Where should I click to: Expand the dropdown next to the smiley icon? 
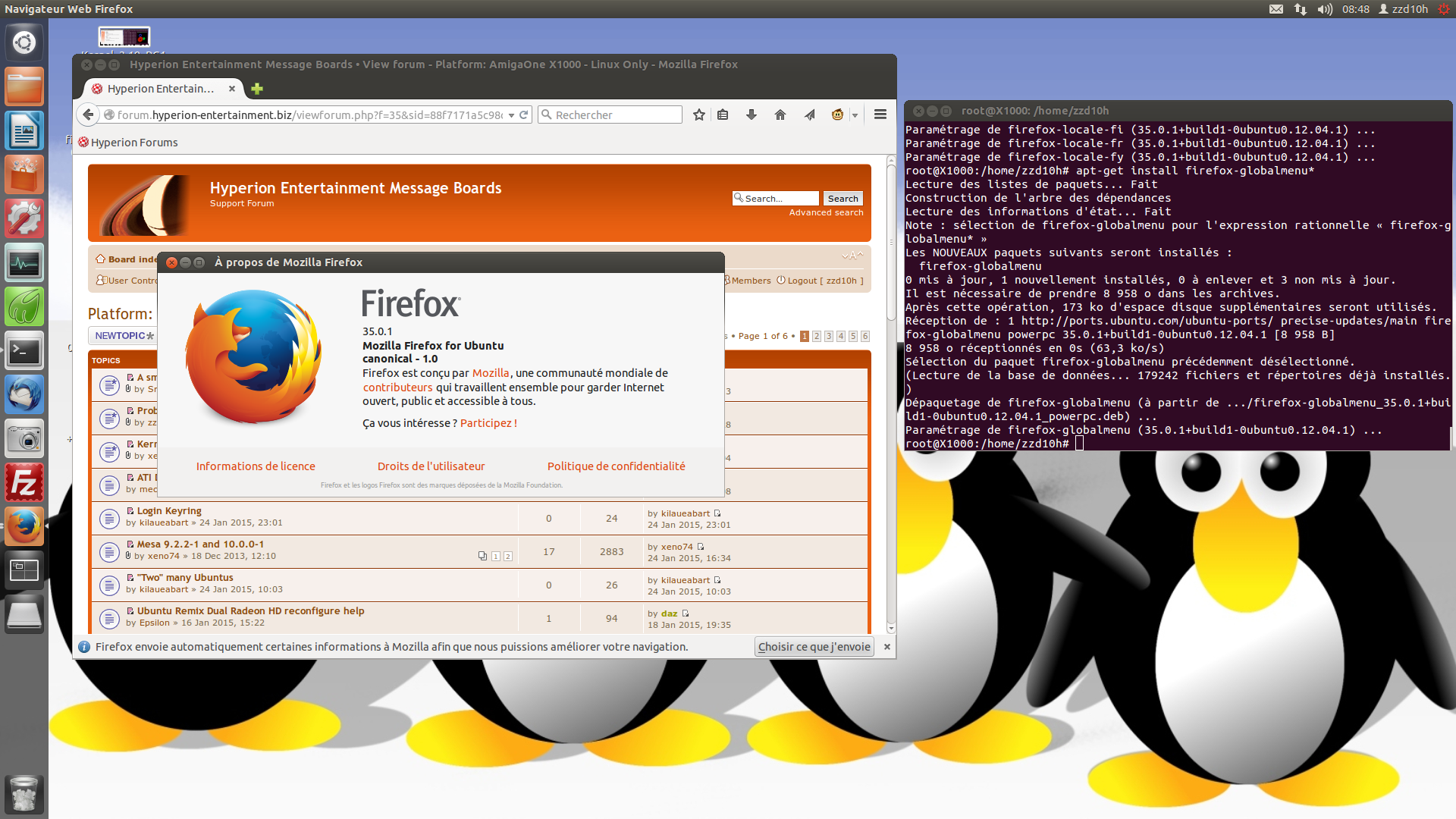point(855,115)
